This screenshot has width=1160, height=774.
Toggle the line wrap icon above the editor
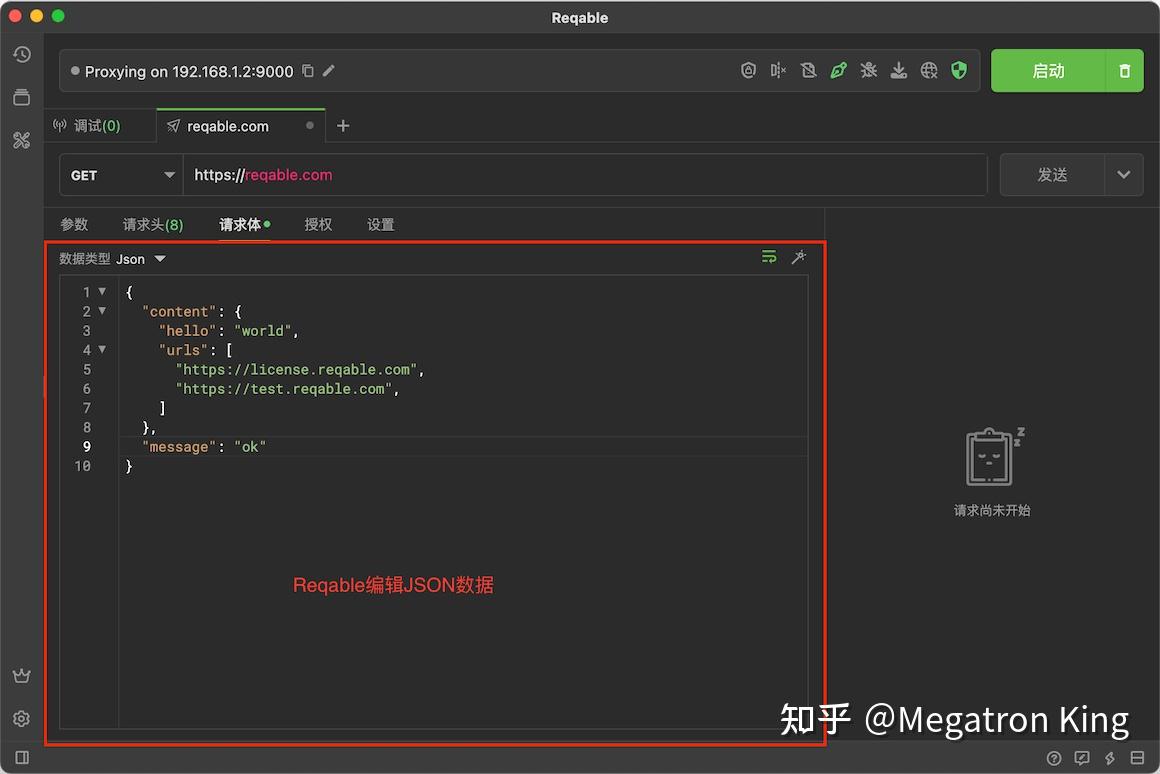pyautogui.click(x=769, y=257)
